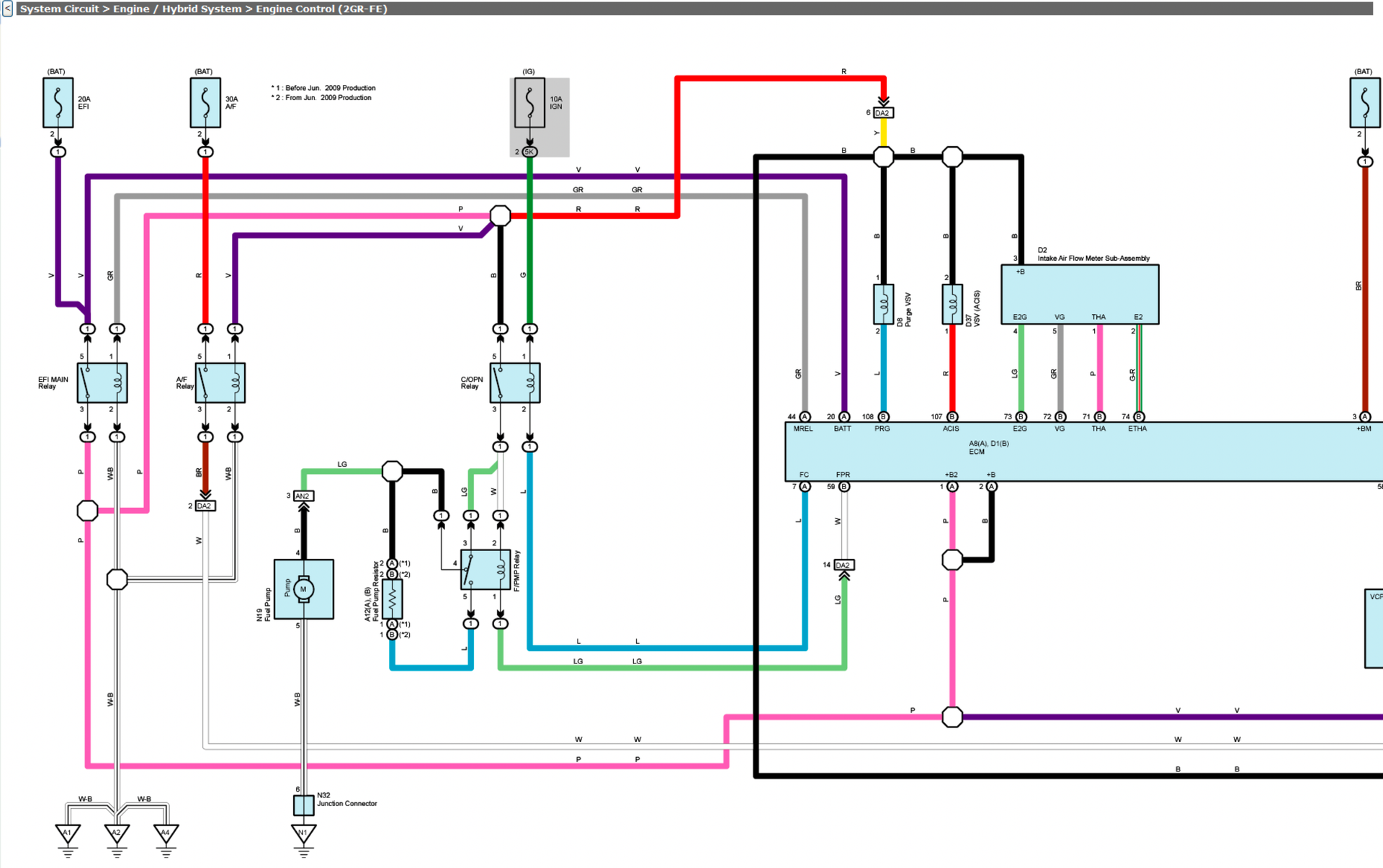1383x868 pixels.
Task: Click the A1 ground point symbol
Action: pos(68,833)
